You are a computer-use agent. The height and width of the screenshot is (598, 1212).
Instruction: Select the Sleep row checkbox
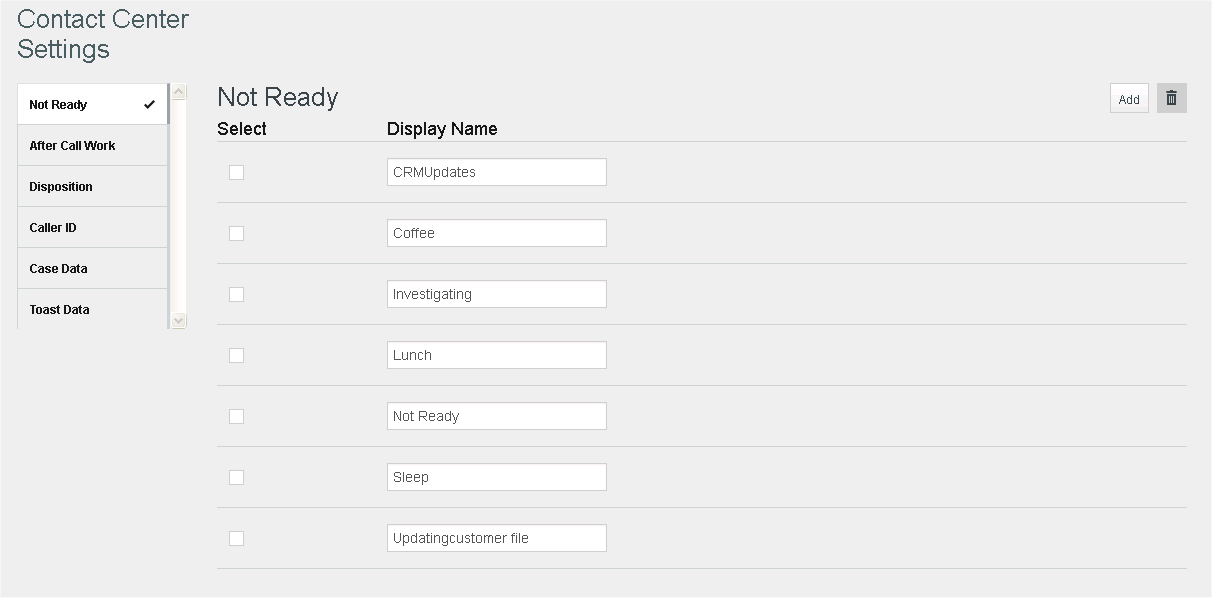[x=236, y=477]
